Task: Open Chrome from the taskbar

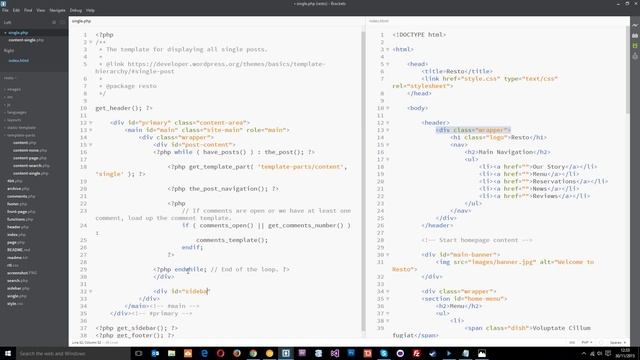Action: (x=253, y=353)
